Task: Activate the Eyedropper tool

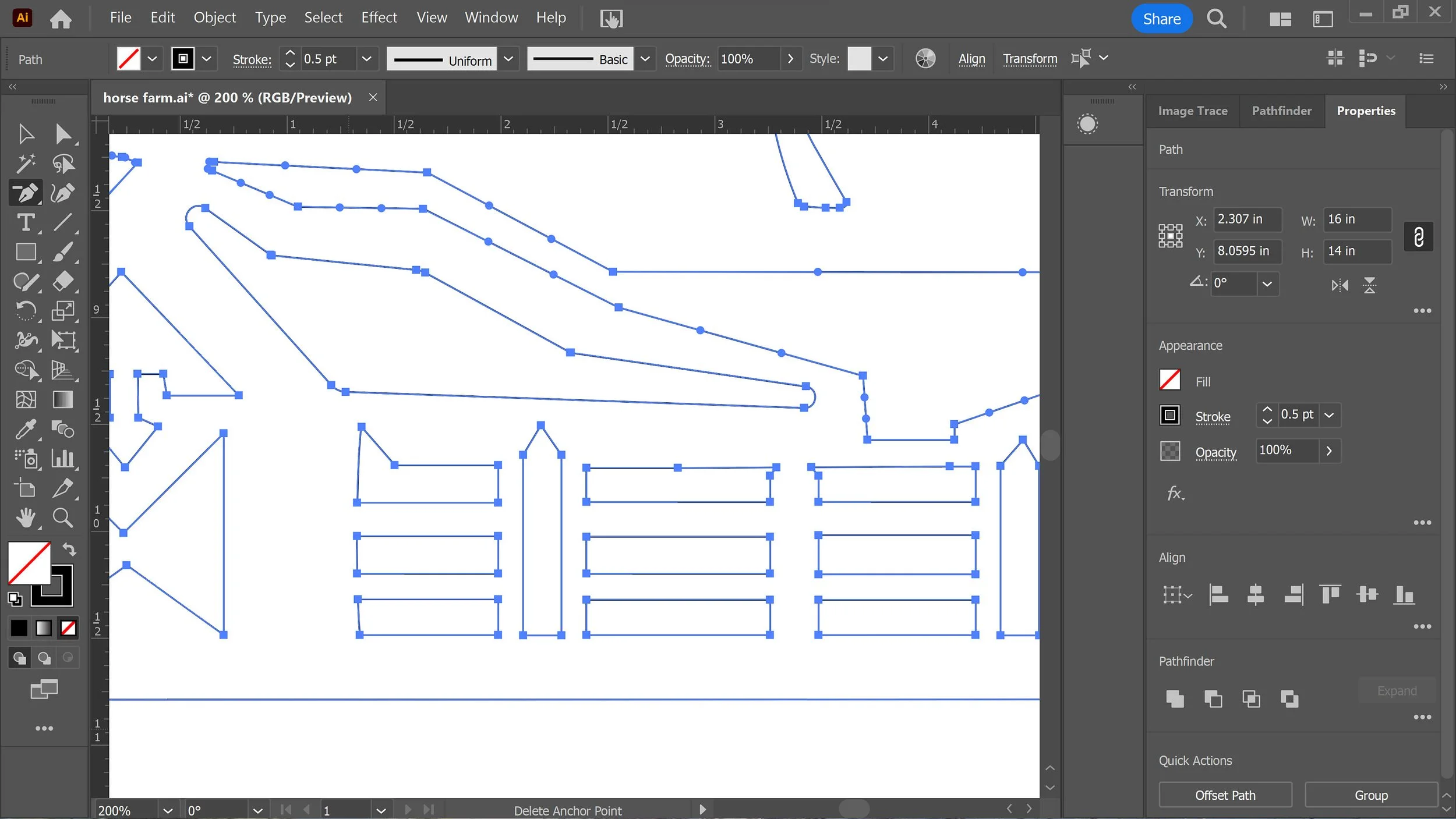Action: click(26, 430)
